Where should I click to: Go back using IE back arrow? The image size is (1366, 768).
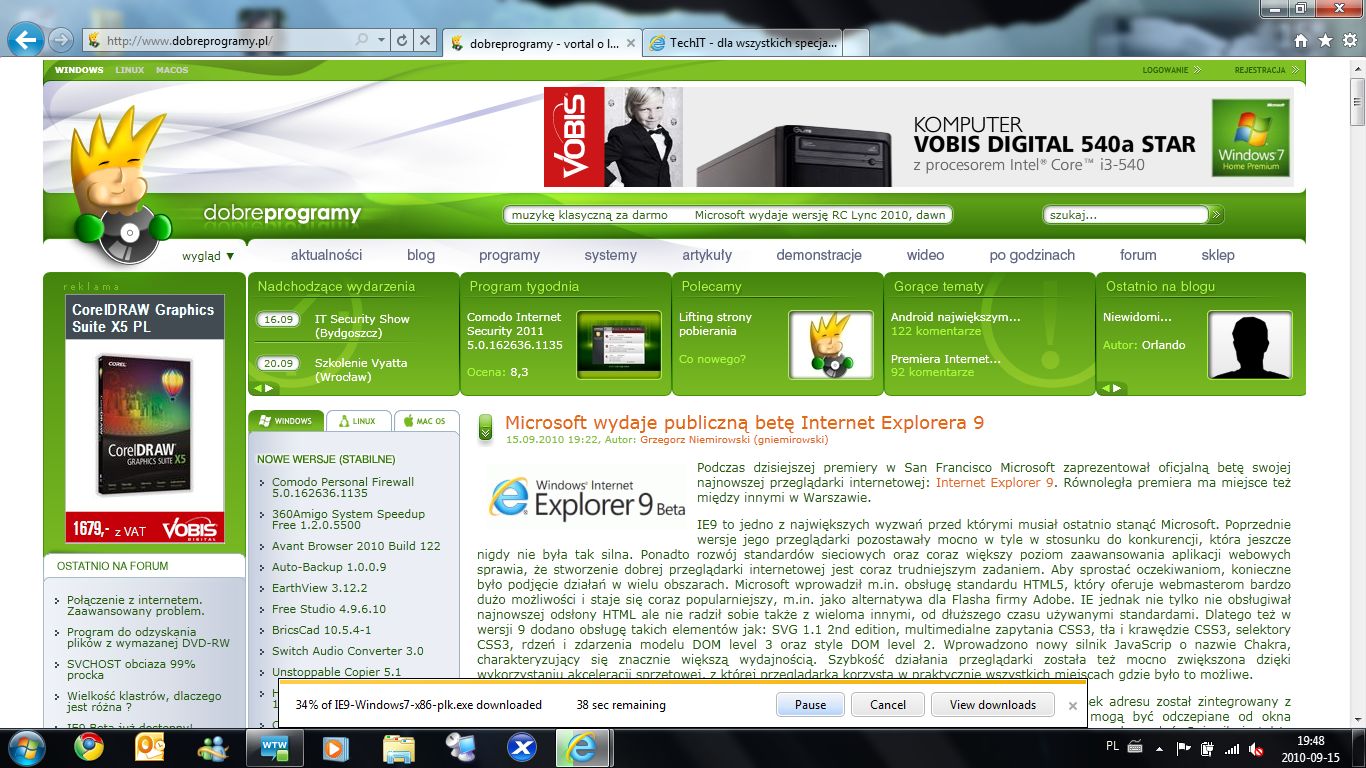coord(24,40)
